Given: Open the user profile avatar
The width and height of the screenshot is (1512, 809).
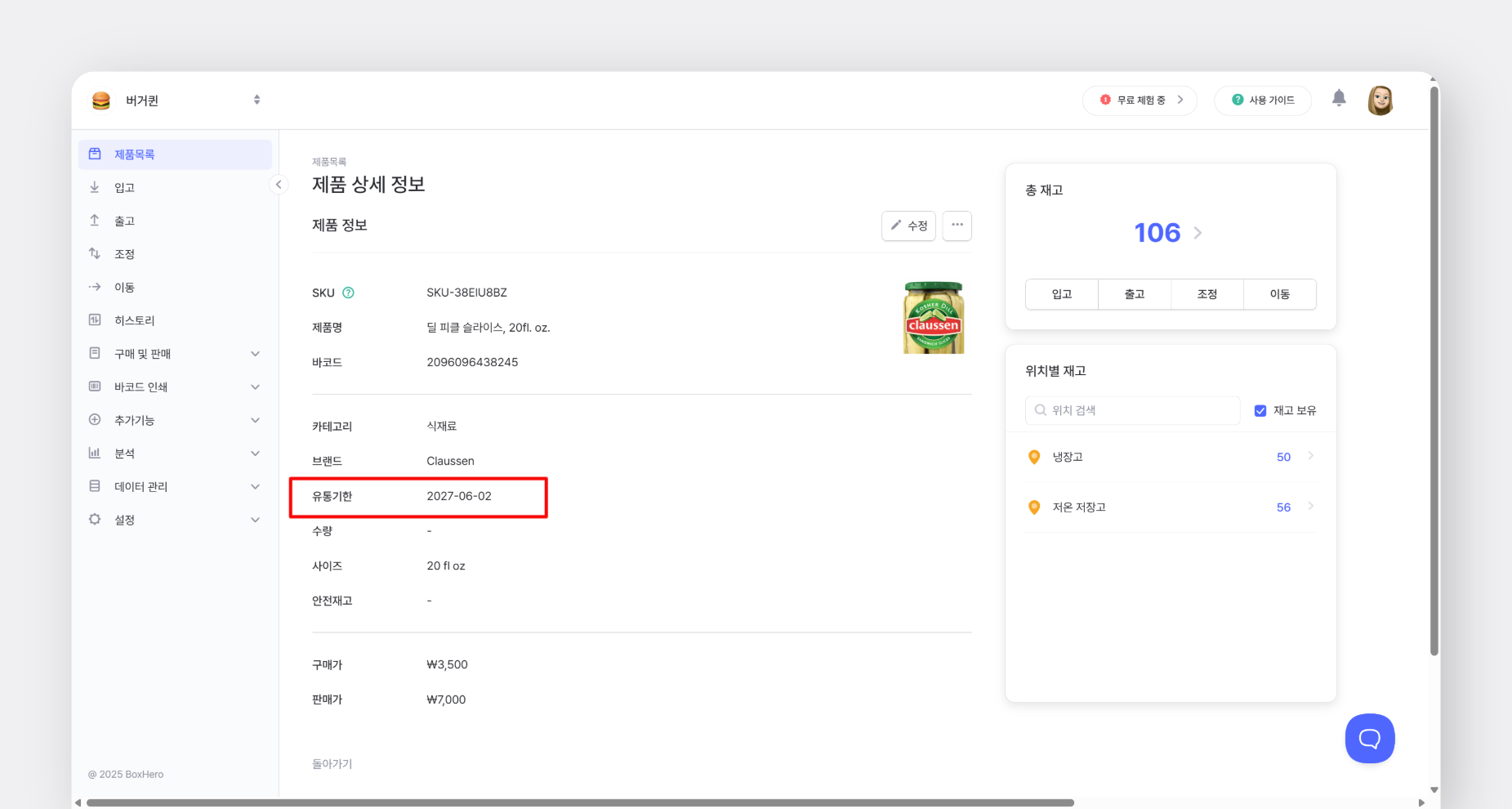Looking at the screenshot, I should coord(1380,101).
